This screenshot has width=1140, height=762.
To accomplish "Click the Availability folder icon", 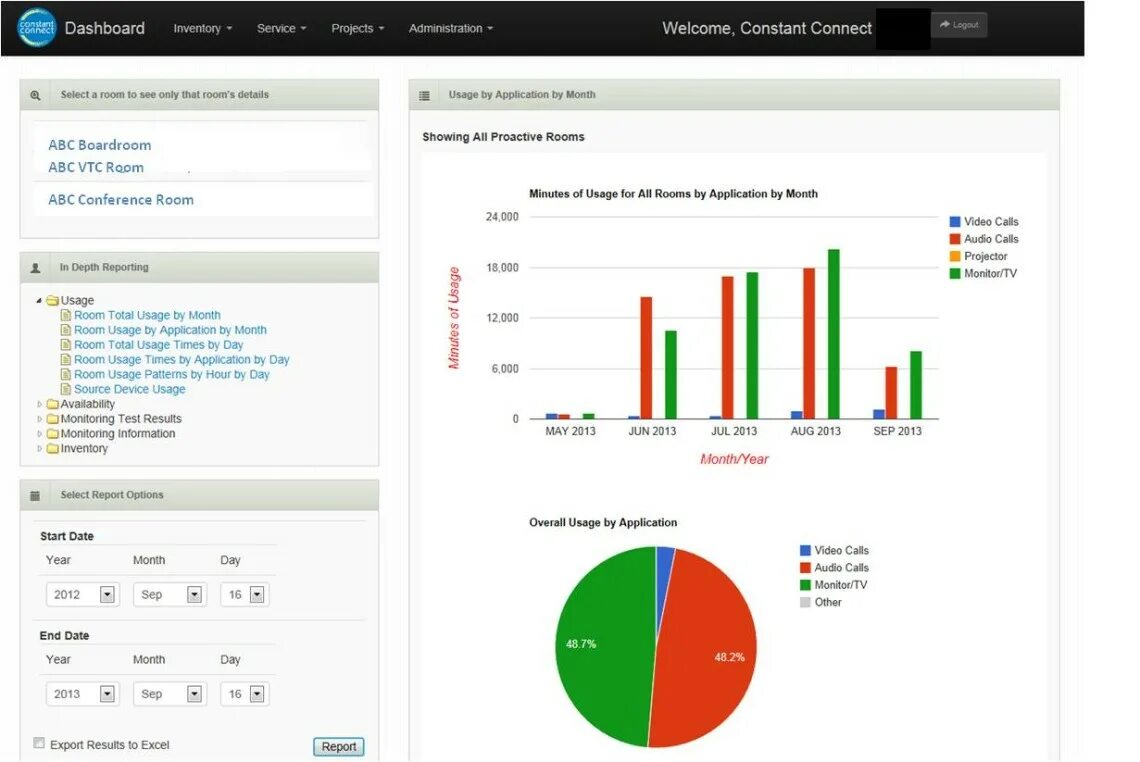I will pos(52,404).
